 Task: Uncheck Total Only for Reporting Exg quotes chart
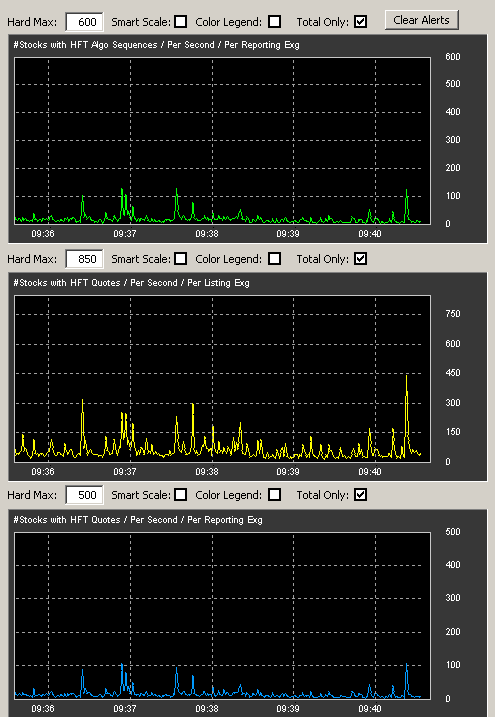[x=360, y=494]
